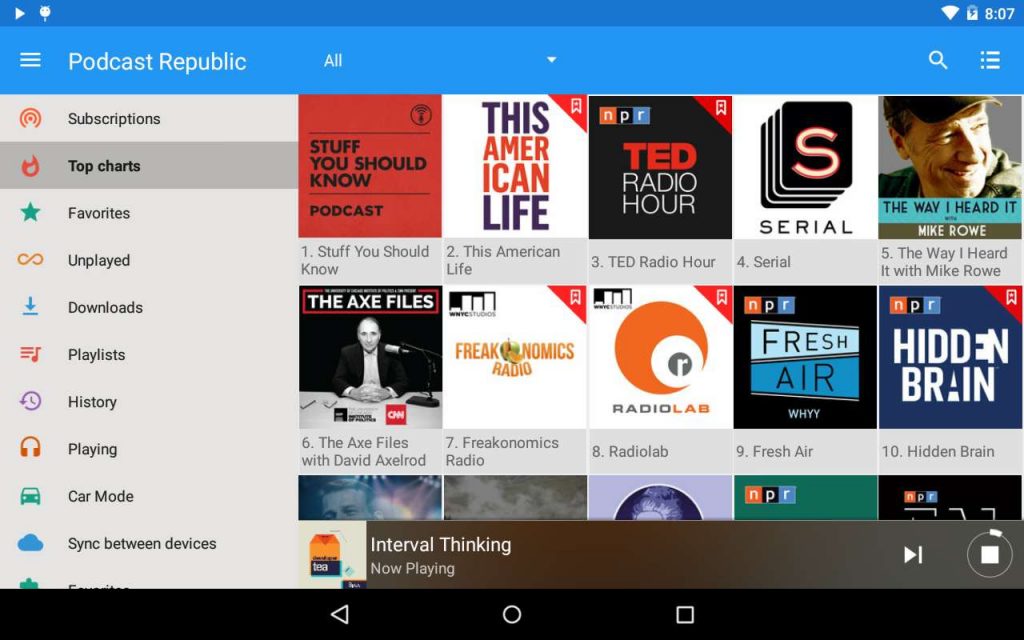Open the Fresh Air cover art
The image size is (1024, 640).
[805, 357]
